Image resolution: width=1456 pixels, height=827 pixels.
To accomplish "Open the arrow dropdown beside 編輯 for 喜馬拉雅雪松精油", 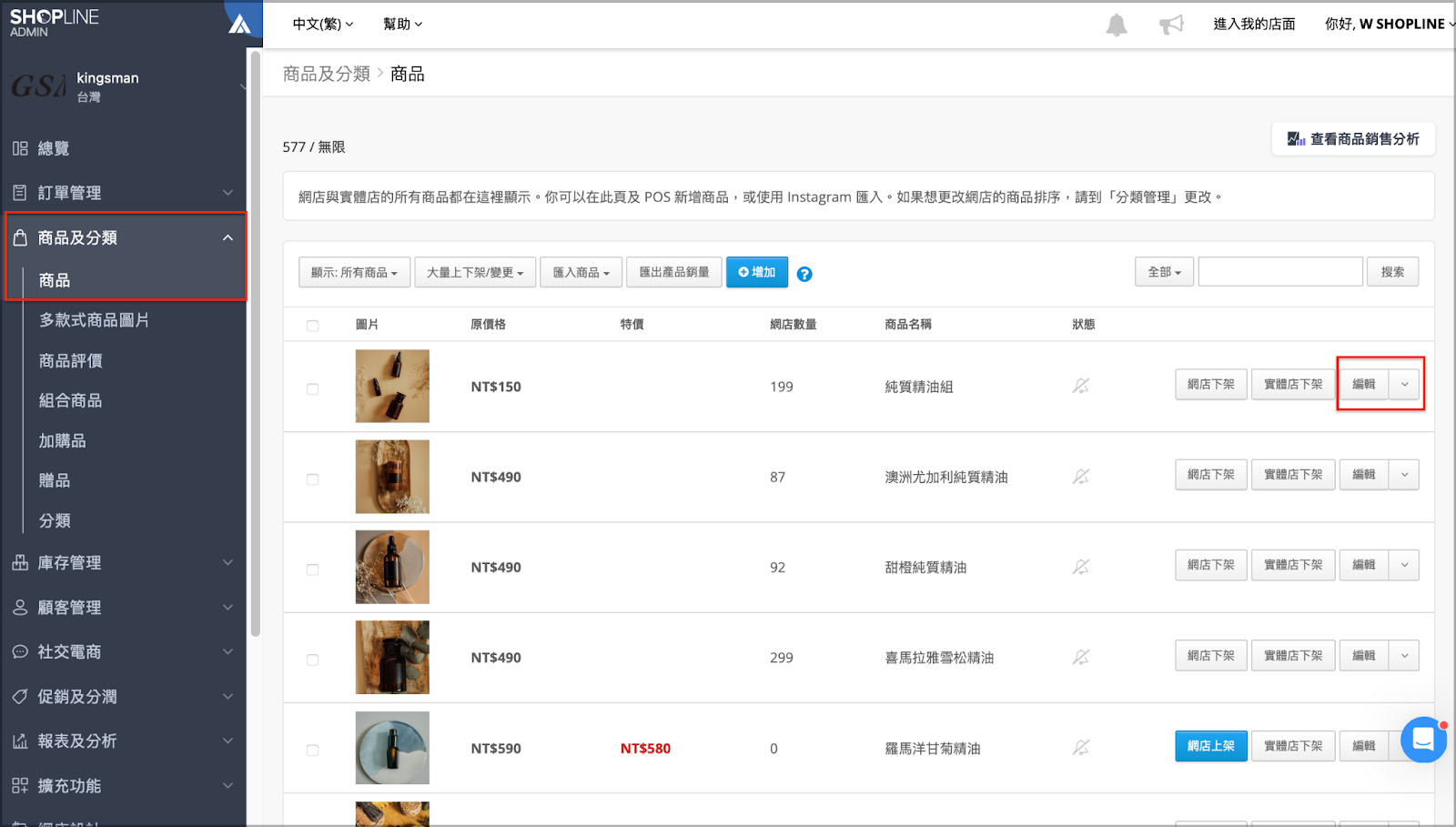I will pyautogui.click(x=1404, y=655).
